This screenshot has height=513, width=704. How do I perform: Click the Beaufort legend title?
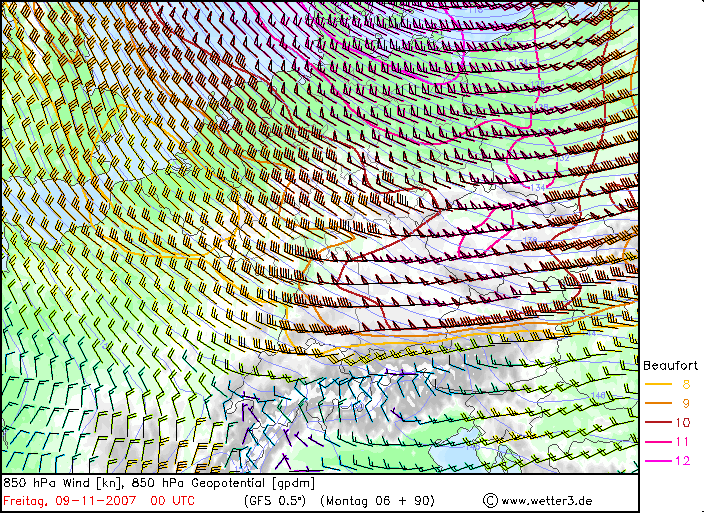coord(670,365)
